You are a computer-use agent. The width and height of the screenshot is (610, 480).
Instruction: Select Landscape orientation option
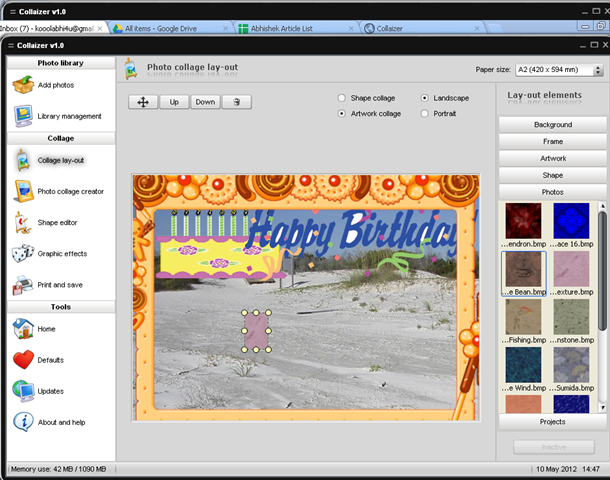(425, 98)
